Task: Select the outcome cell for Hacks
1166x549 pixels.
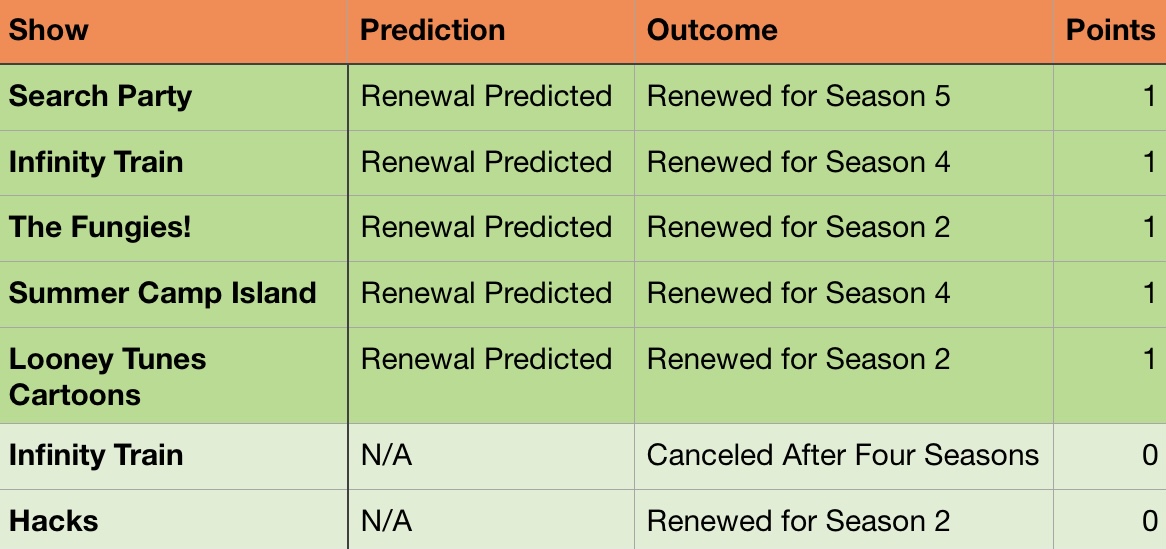Action: pos(798,521)
